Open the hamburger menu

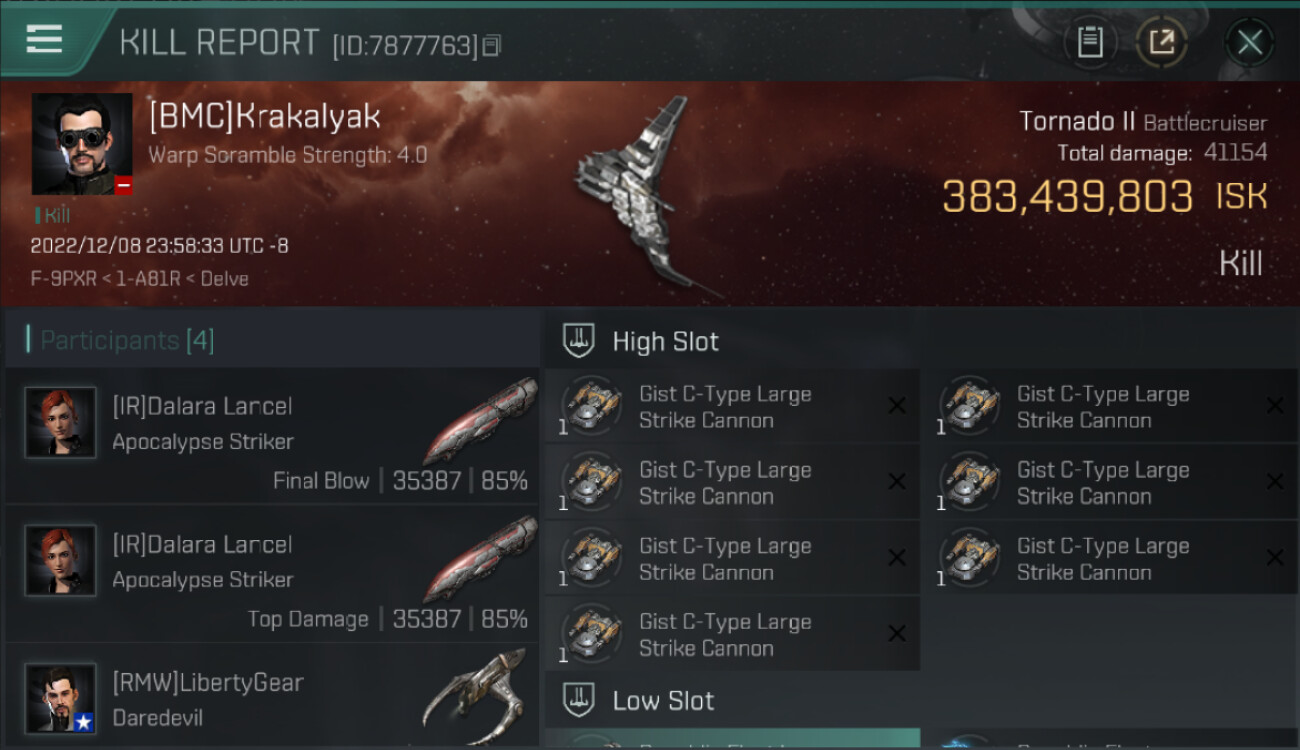pos(44,40)
